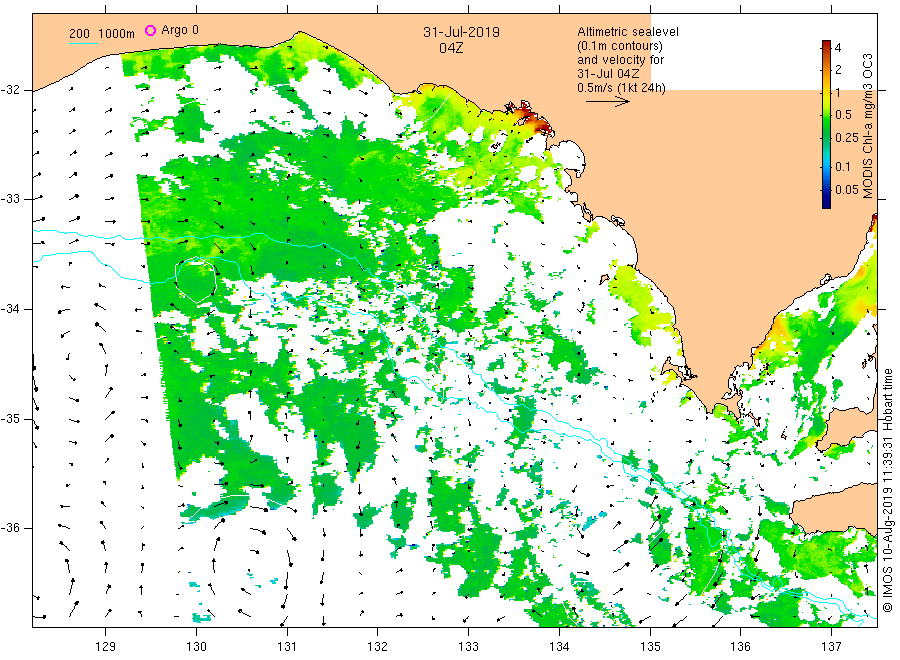Click latitude axis label -35
Viewport: 900px width, 660px height.
(10, 419)
